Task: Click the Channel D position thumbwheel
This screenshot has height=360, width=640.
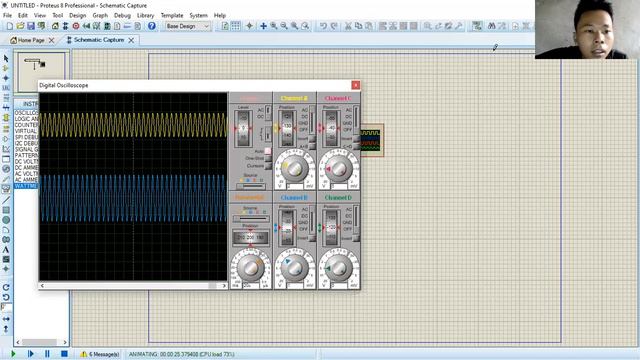Action: (331, 227)
